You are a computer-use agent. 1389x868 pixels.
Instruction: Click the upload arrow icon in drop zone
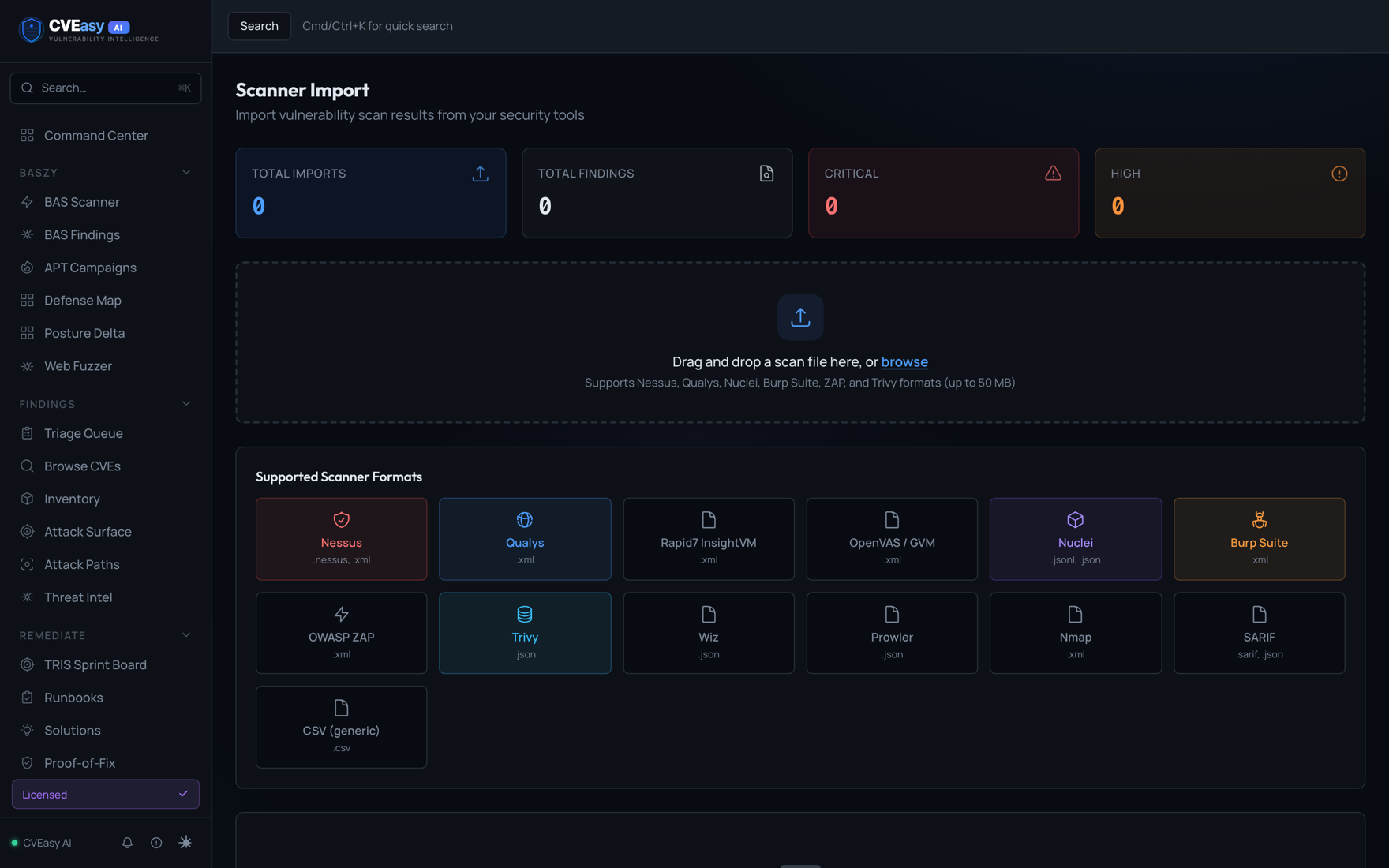[x=800, y=317]
